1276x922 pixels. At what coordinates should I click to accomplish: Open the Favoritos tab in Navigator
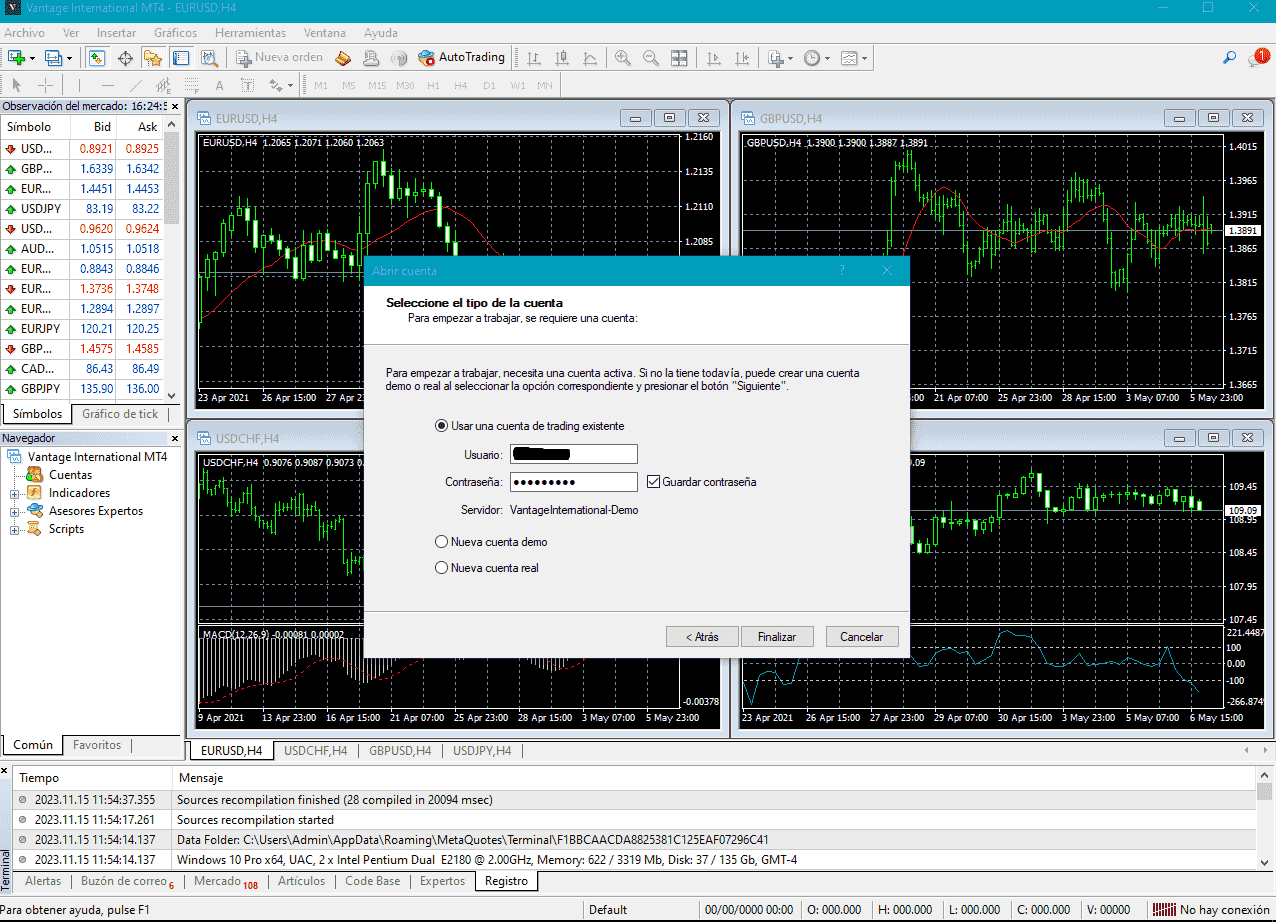pos(97,745)
